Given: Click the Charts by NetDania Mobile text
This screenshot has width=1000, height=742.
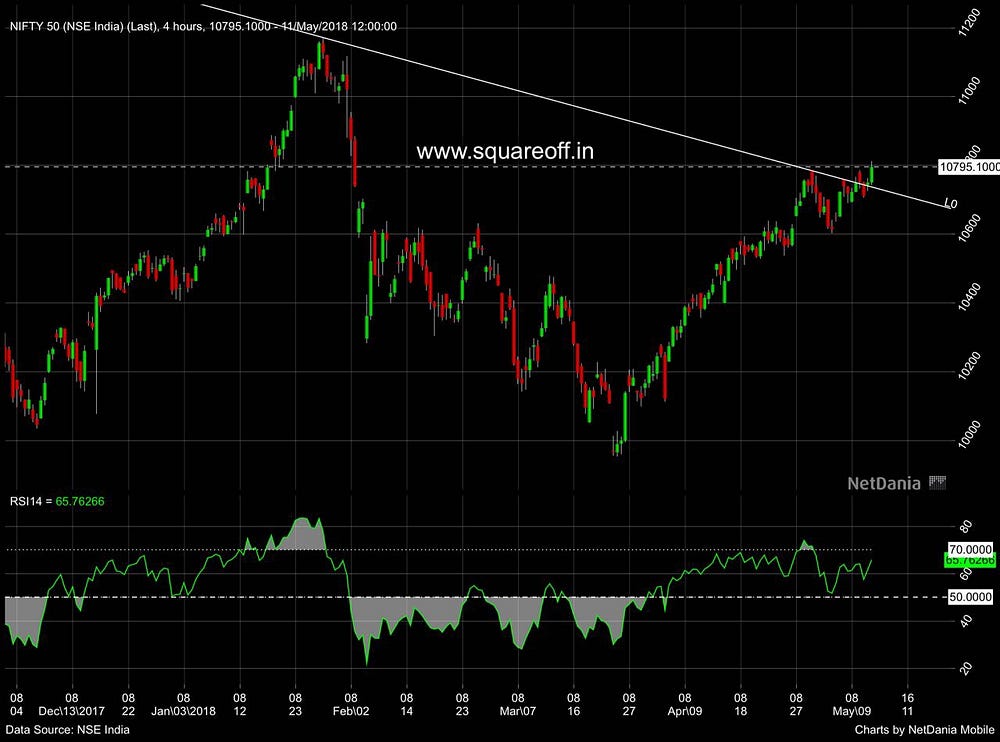Looking at the screenshot, I should tap(924, 729).
